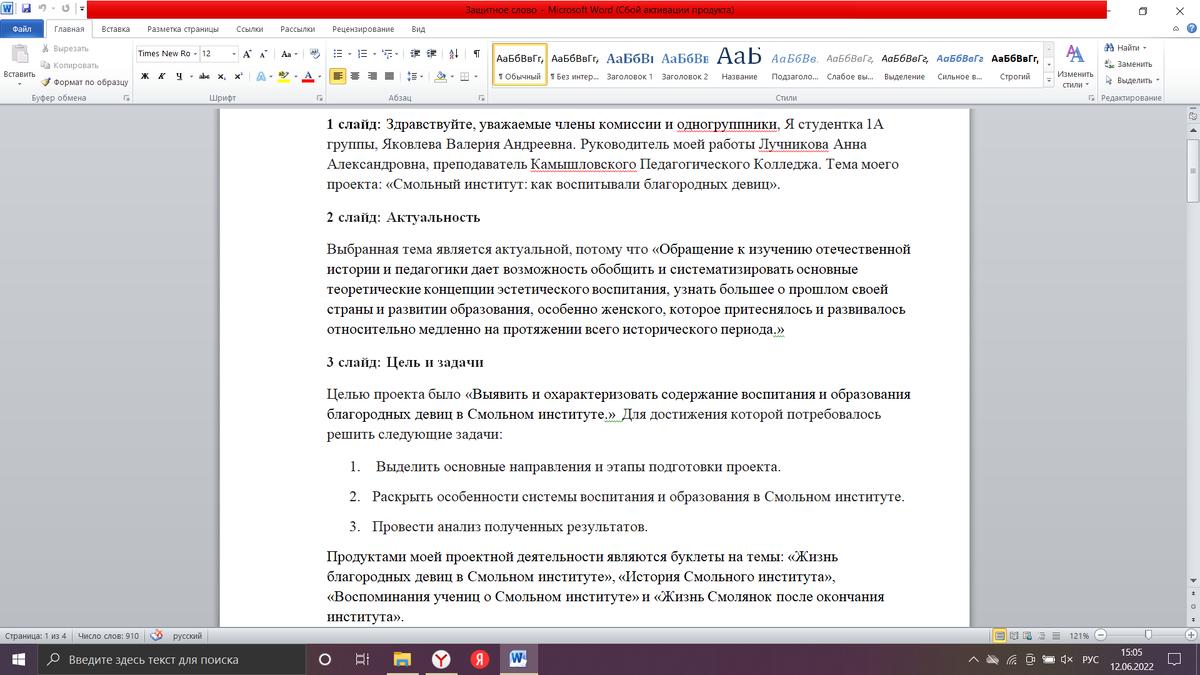The height and width of the screenshot is (675, 1200).
Task: Open File Explorer from the taskbar
Action: (x=402, y=659)
